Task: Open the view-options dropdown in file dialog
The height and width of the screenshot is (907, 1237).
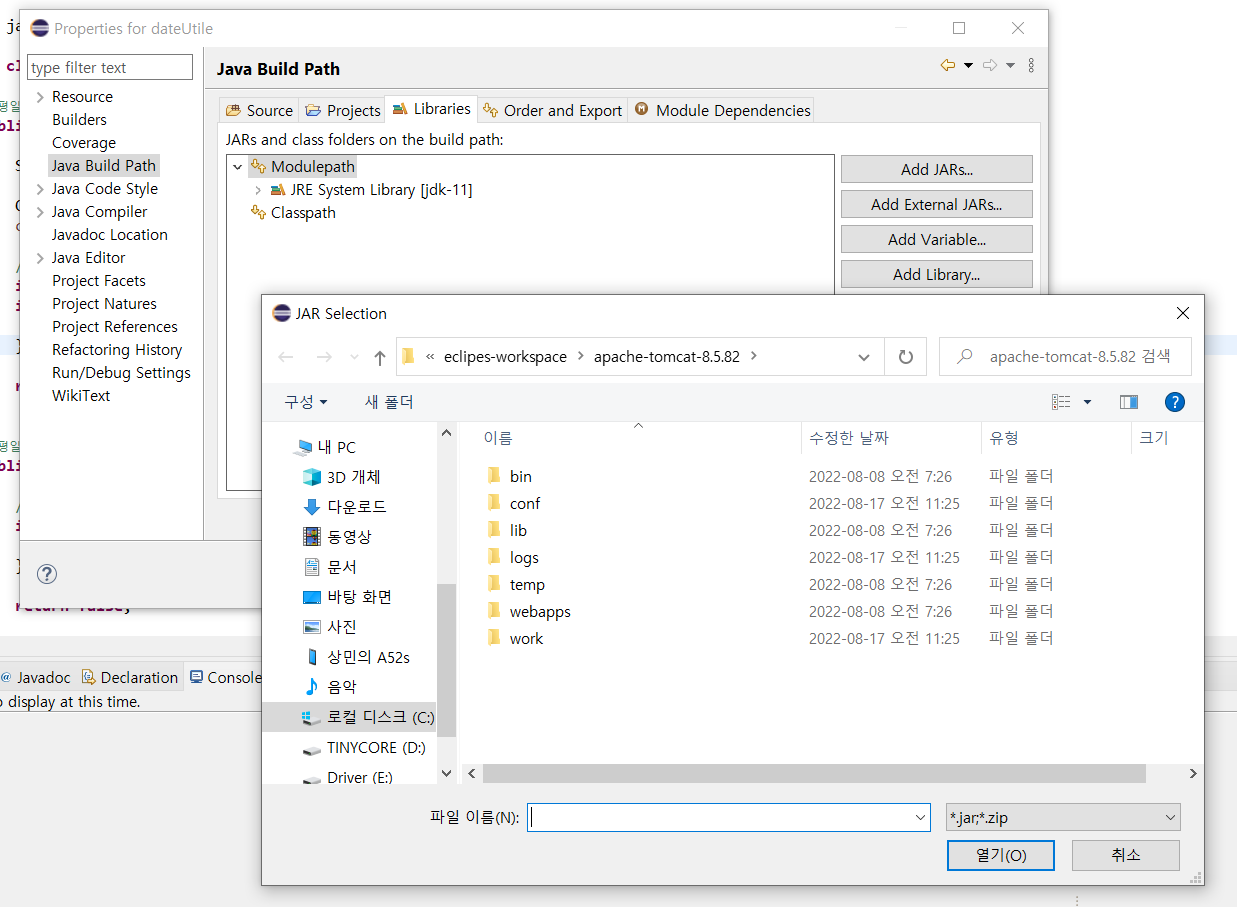Action: point(1088,402)
